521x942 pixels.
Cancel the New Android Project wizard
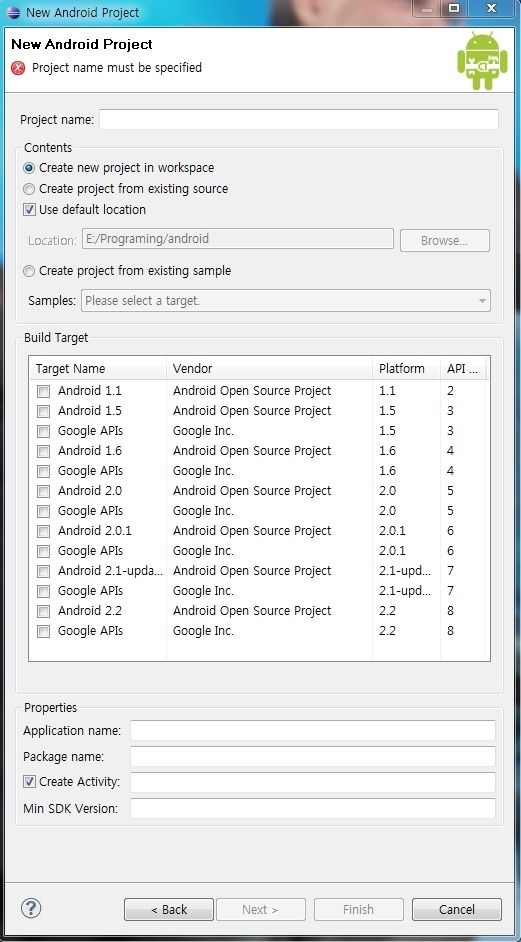(x=457, y=910)
